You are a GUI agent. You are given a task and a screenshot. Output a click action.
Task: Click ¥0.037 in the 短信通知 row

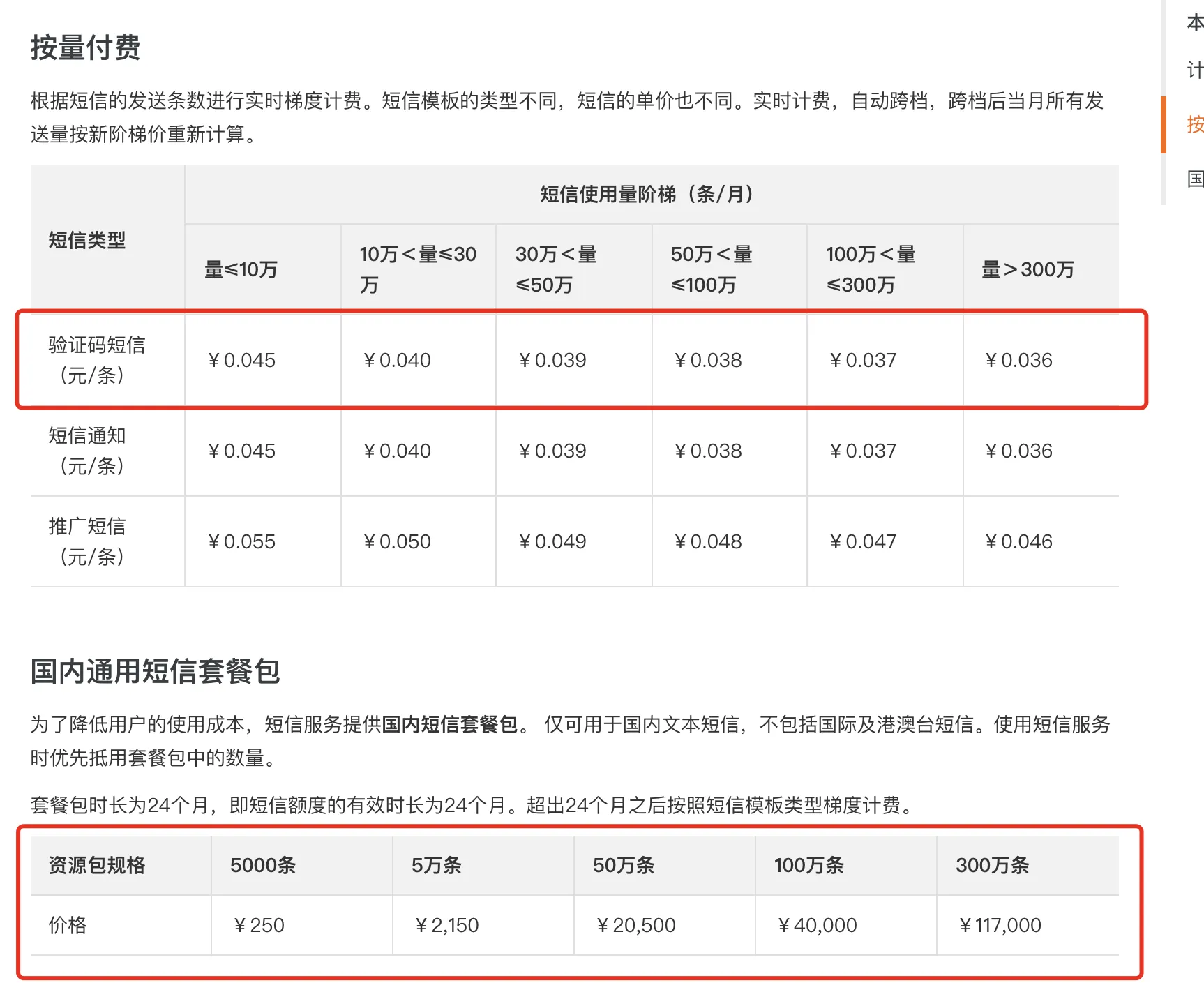click(862, 451)
